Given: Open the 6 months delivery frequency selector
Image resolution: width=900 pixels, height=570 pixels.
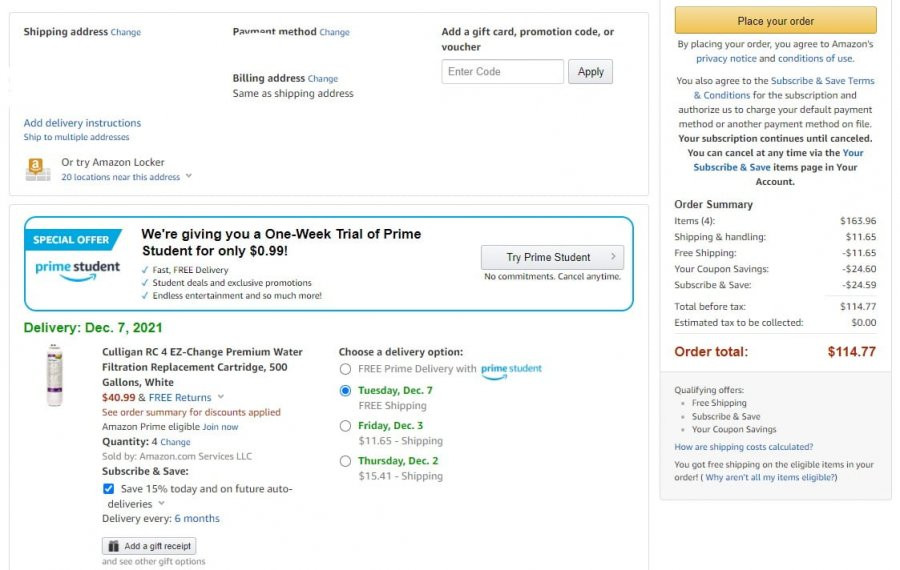Looking at the screenshot, I should point(197,518).
